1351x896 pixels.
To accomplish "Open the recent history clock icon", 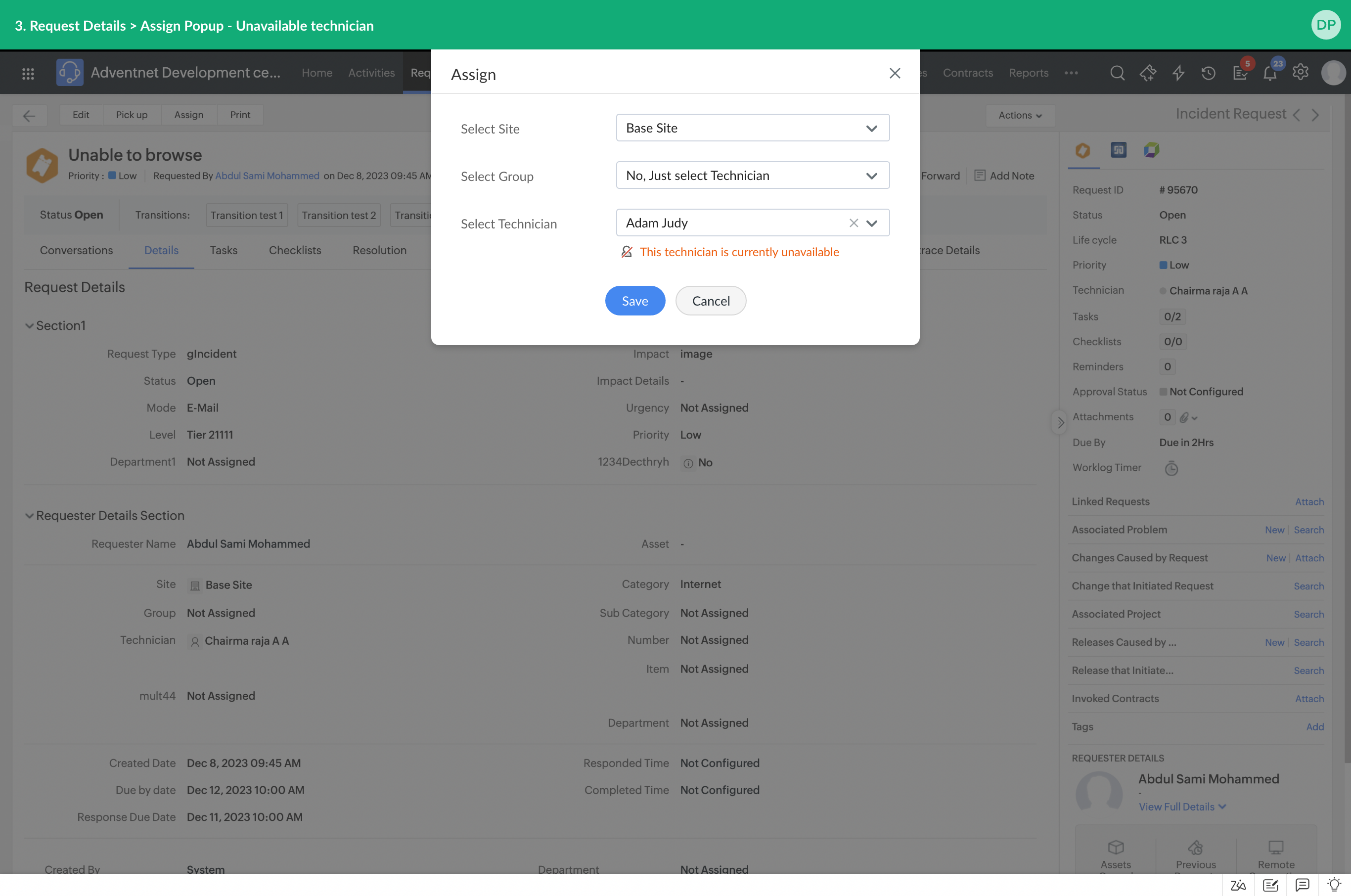I will point(1208,73).
